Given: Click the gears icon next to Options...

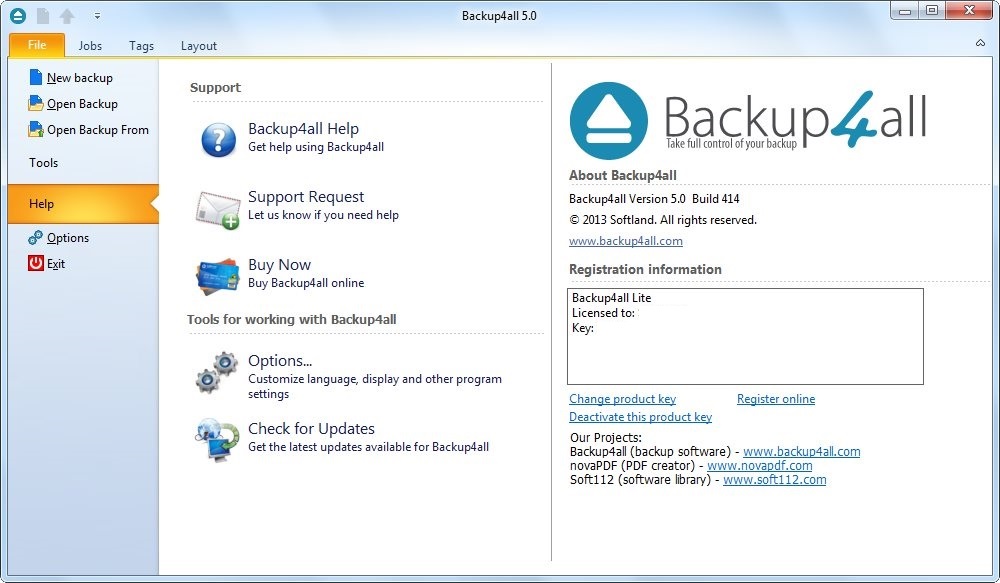Looking at the screenshot, I should [216, 372].
